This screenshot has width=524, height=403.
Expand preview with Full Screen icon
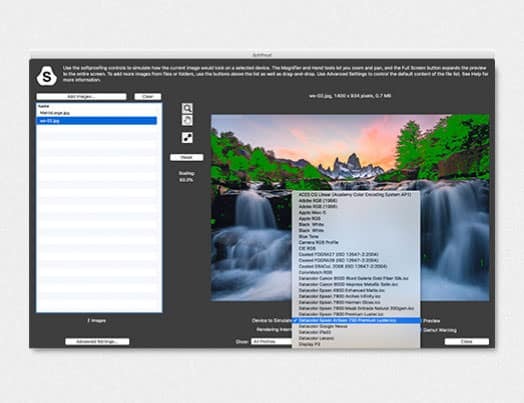click(x=187, y=138)
